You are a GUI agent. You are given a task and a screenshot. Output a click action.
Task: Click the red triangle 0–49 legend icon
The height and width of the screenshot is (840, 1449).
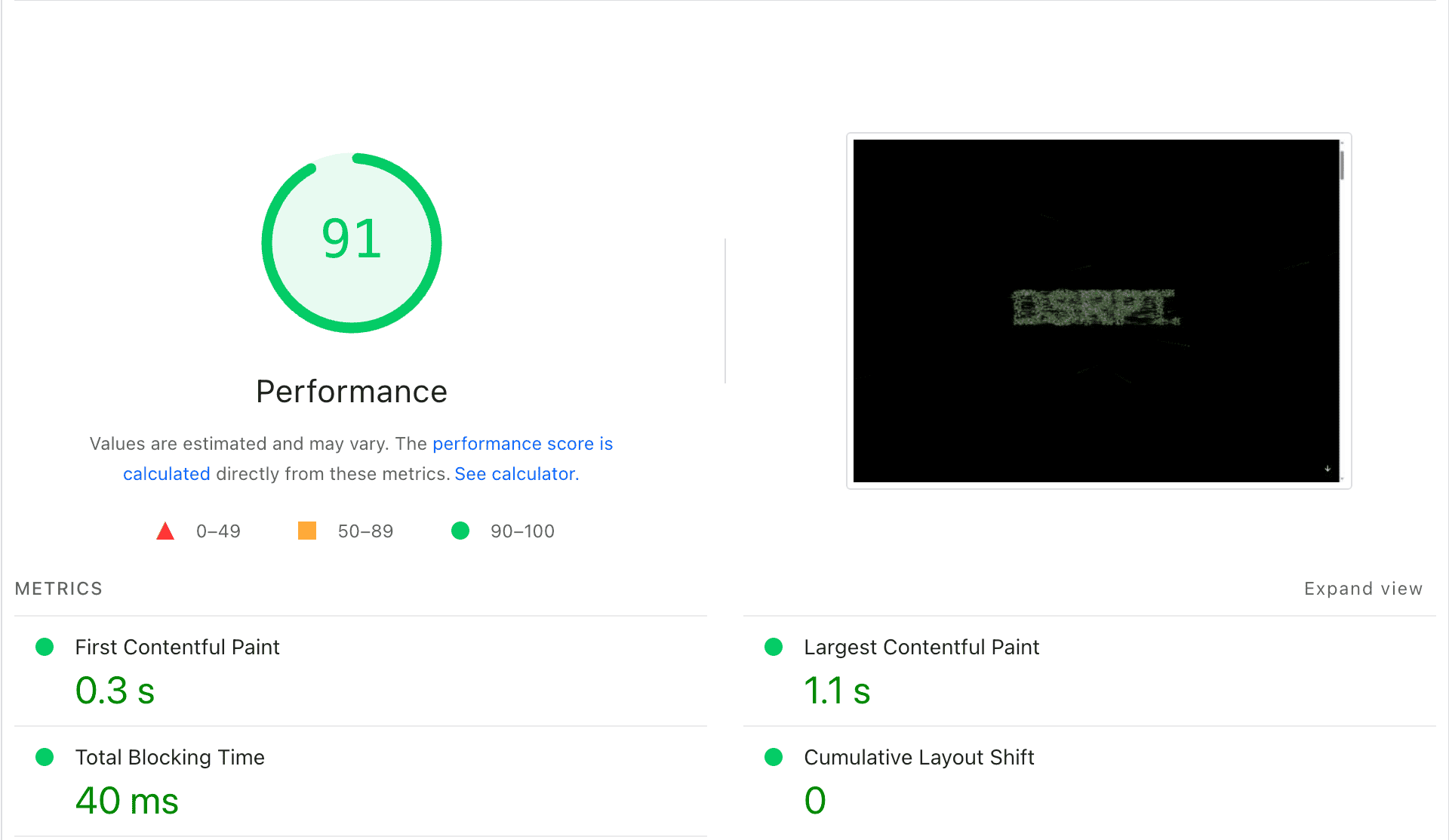click(x=165, y=532)
